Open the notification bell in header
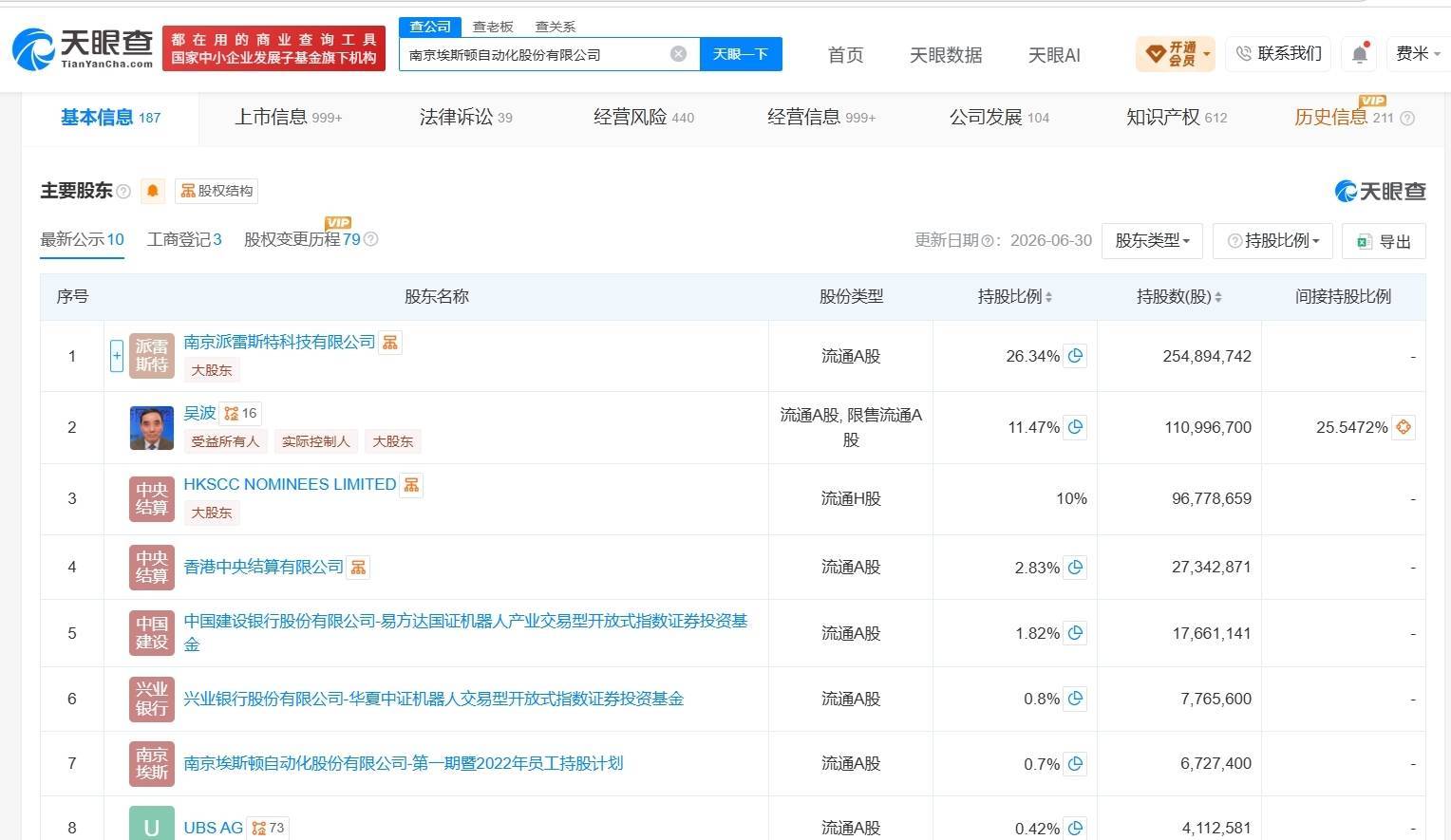 point(1360,54)
